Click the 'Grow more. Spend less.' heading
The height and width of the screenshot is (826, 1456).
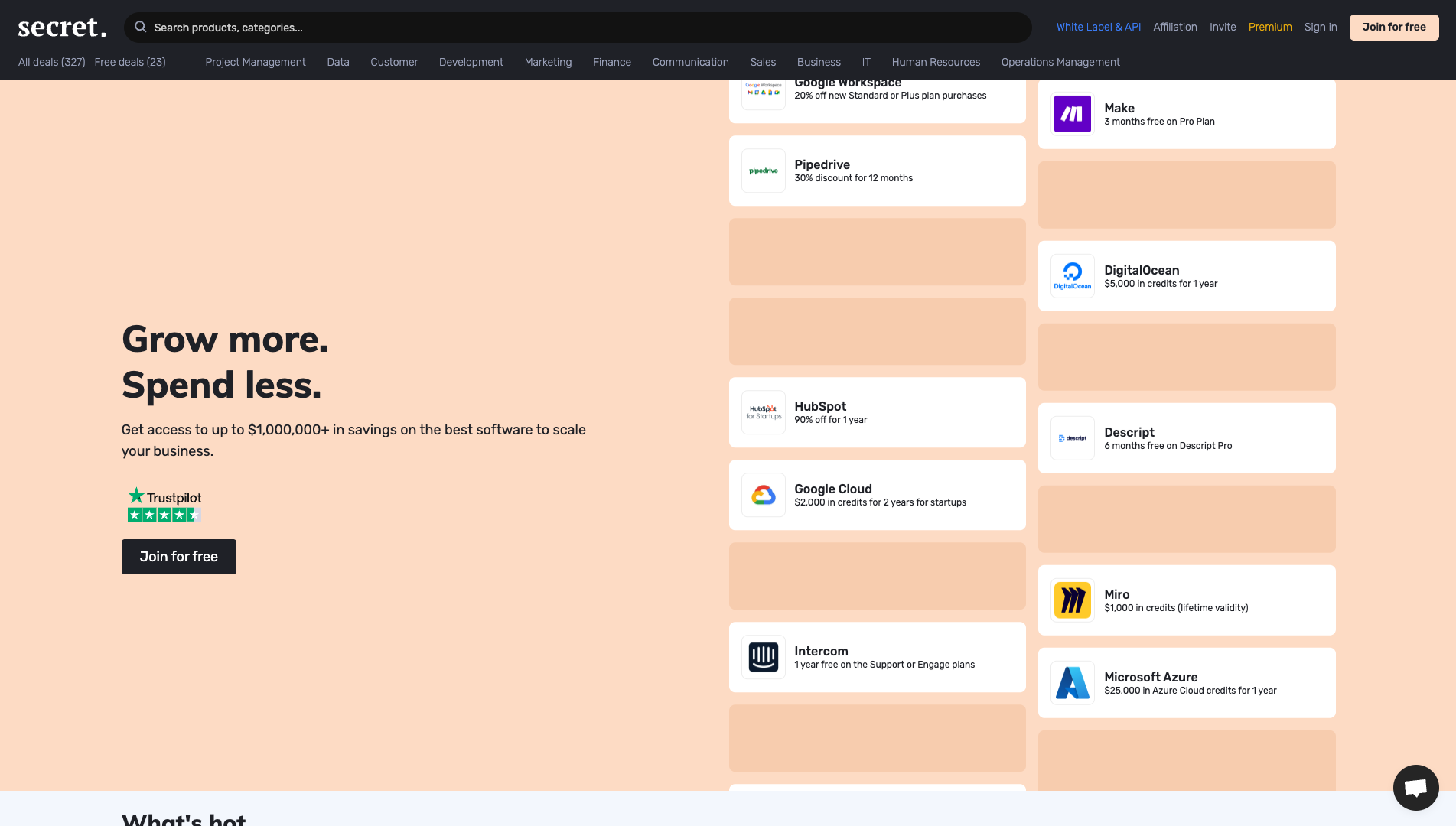(224, 362)
